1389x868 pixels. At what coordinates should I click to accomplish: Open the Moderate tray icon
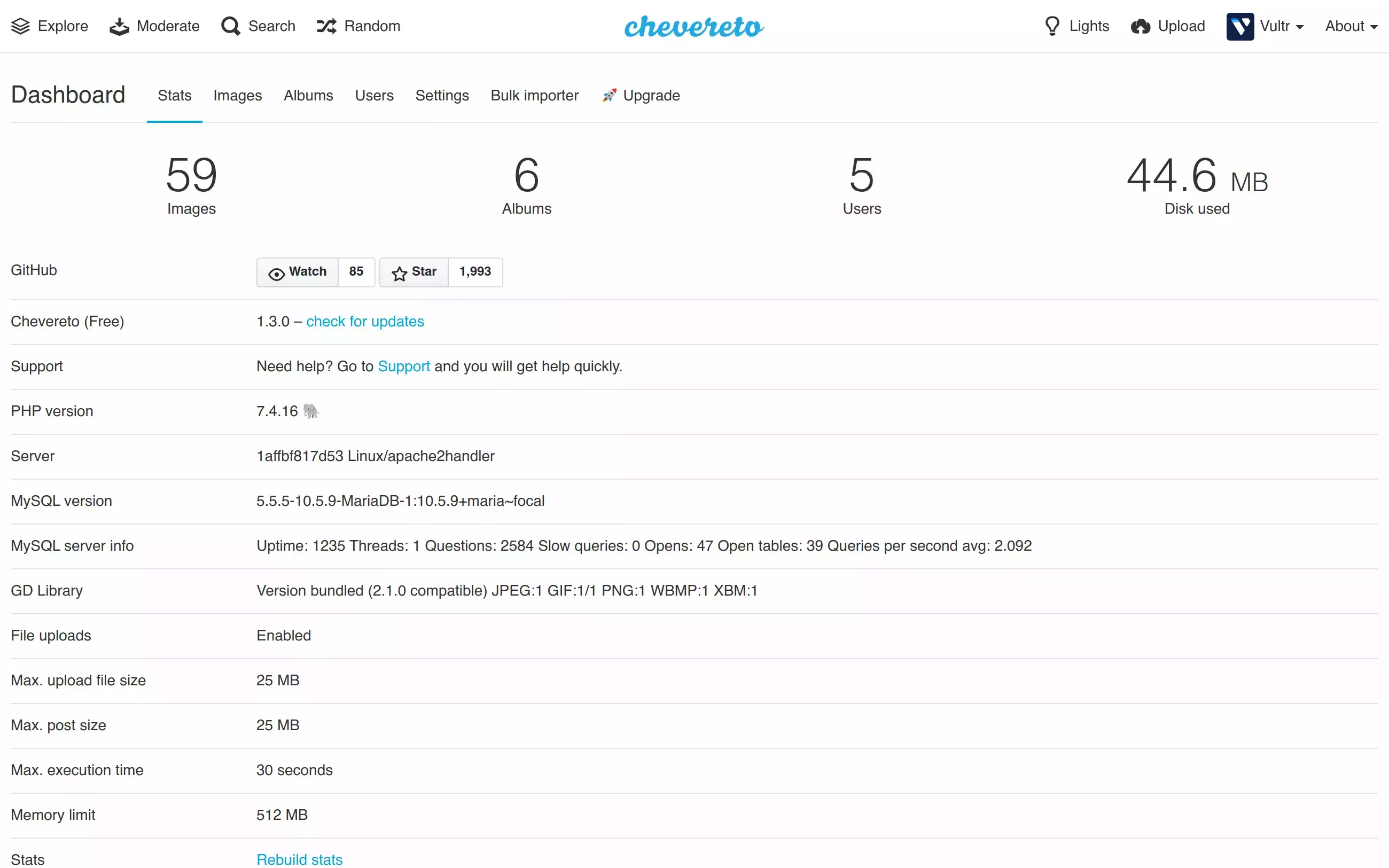click(x=119, y=26)
